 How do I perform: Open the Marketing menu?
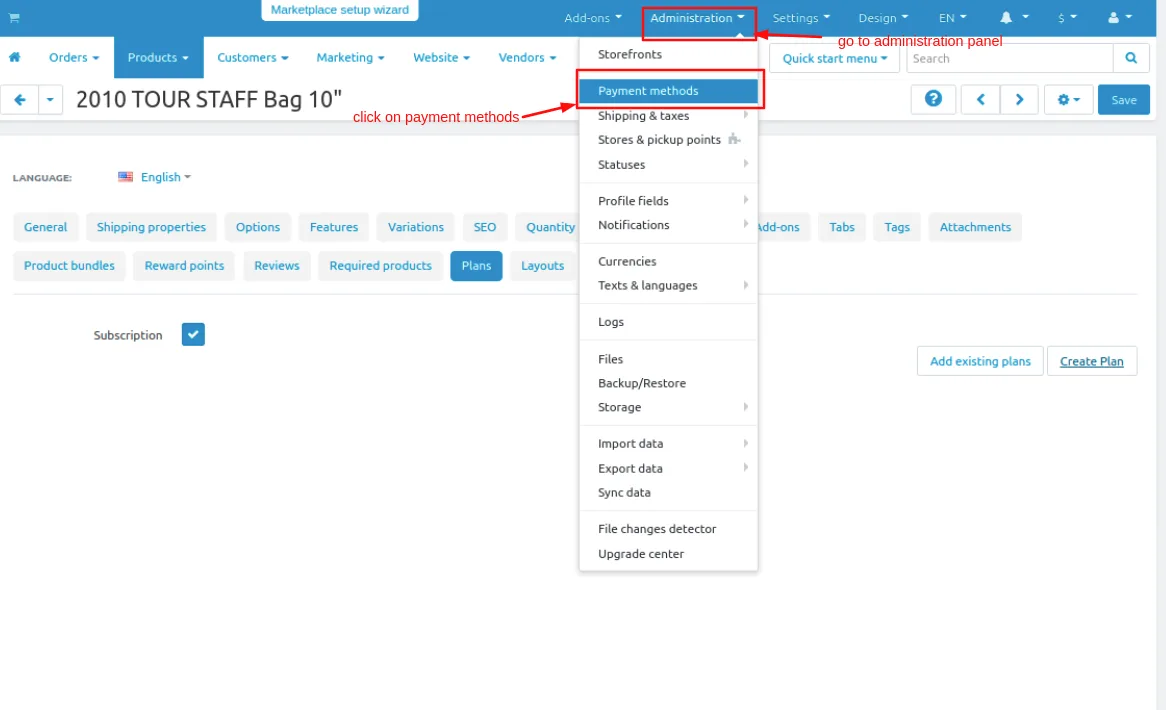pos(350,57)
